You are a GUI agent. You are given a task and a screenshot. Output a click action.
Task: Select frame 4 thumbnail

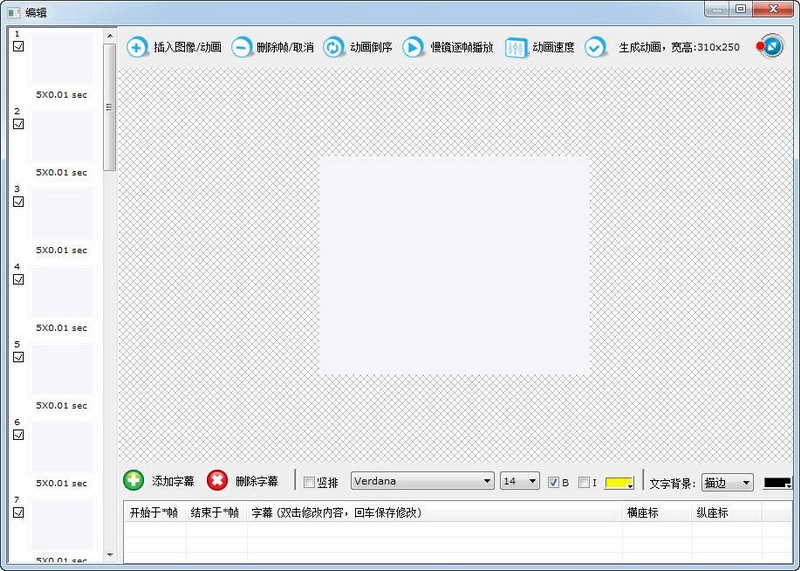[x=63, y=291]
